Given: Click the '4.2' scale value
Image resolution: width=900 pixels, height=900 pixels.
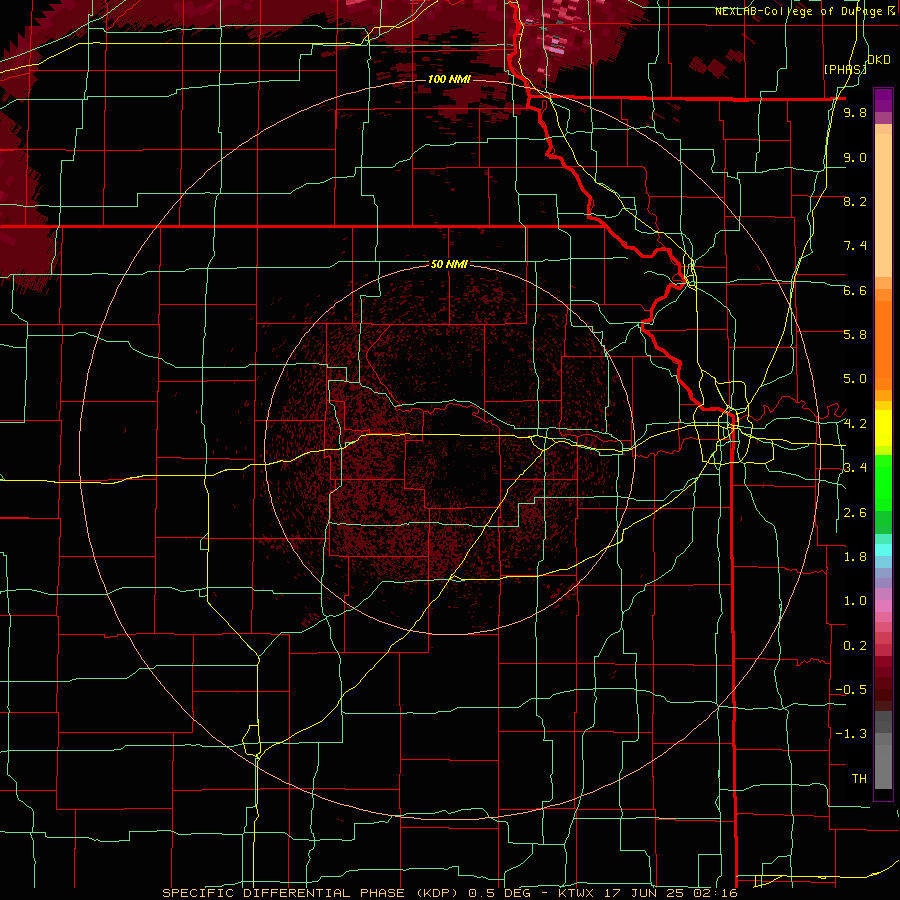Looking at the screenshot, I should pos(855,424).
